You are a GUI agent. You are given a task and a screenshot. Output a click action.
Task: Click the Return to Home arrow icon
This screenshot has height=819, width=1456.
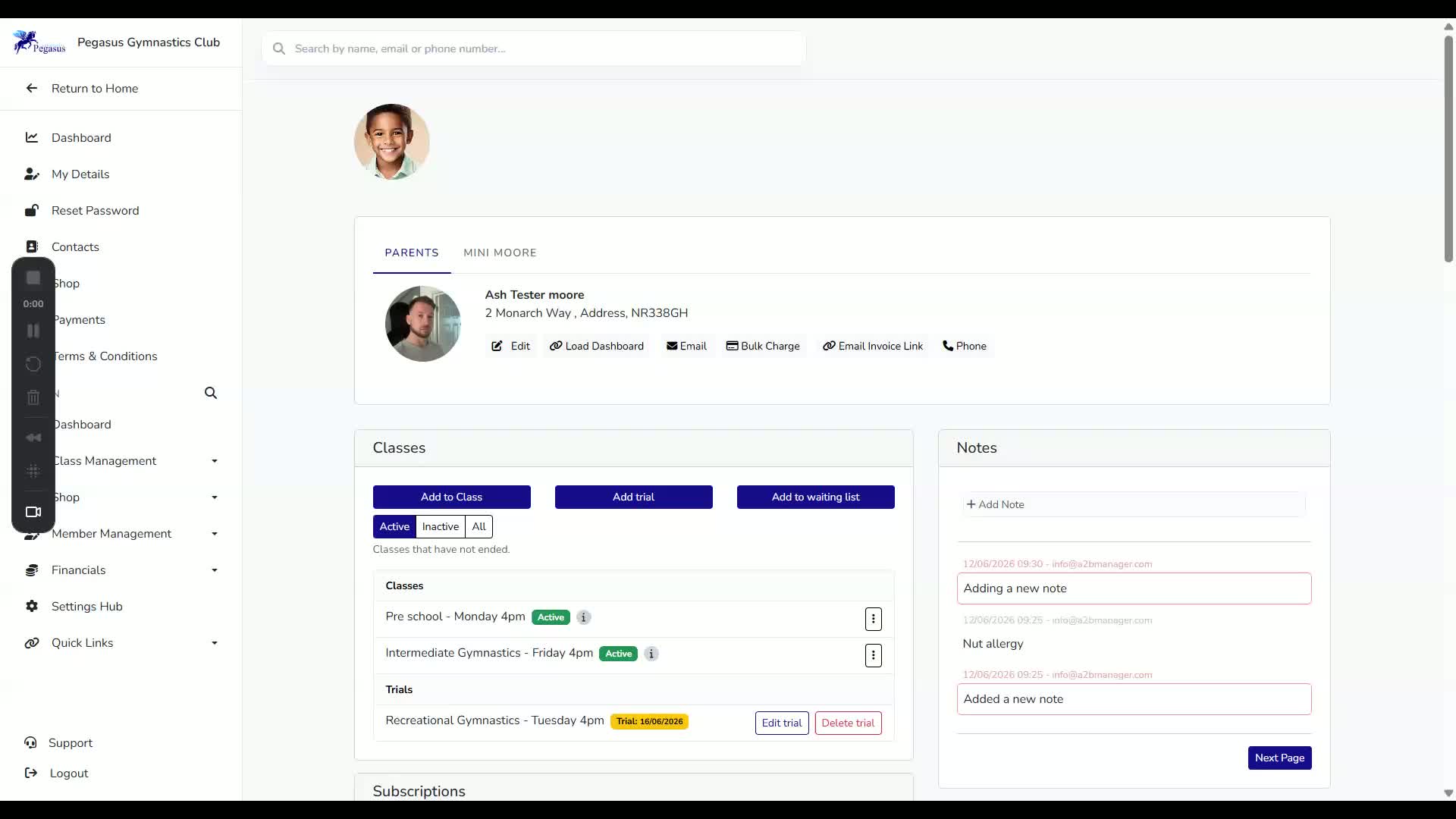pyautogui.click(x=32, y=89)
